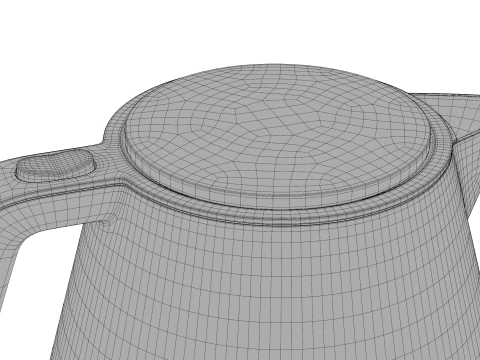Click the oval push button on the handle
The image size is (480, 360).
(x=55, y=166)
